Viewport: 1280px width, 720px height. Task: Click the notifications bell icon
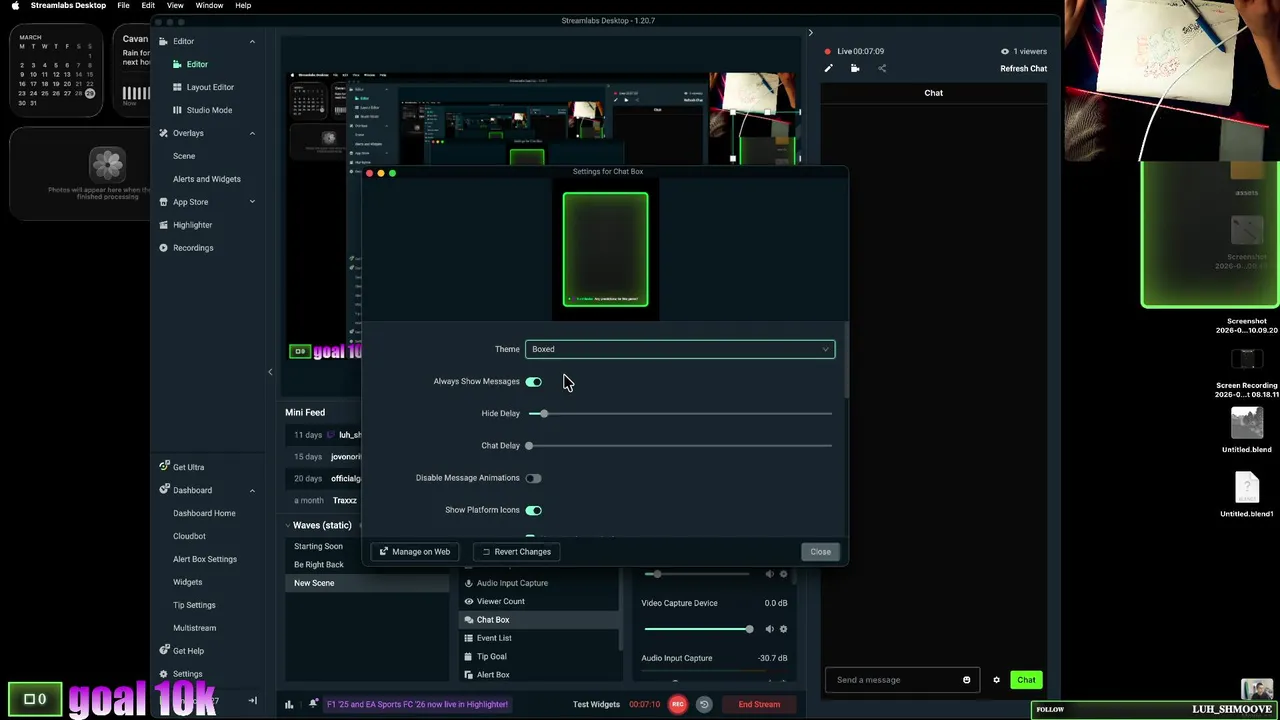(313, 704)
